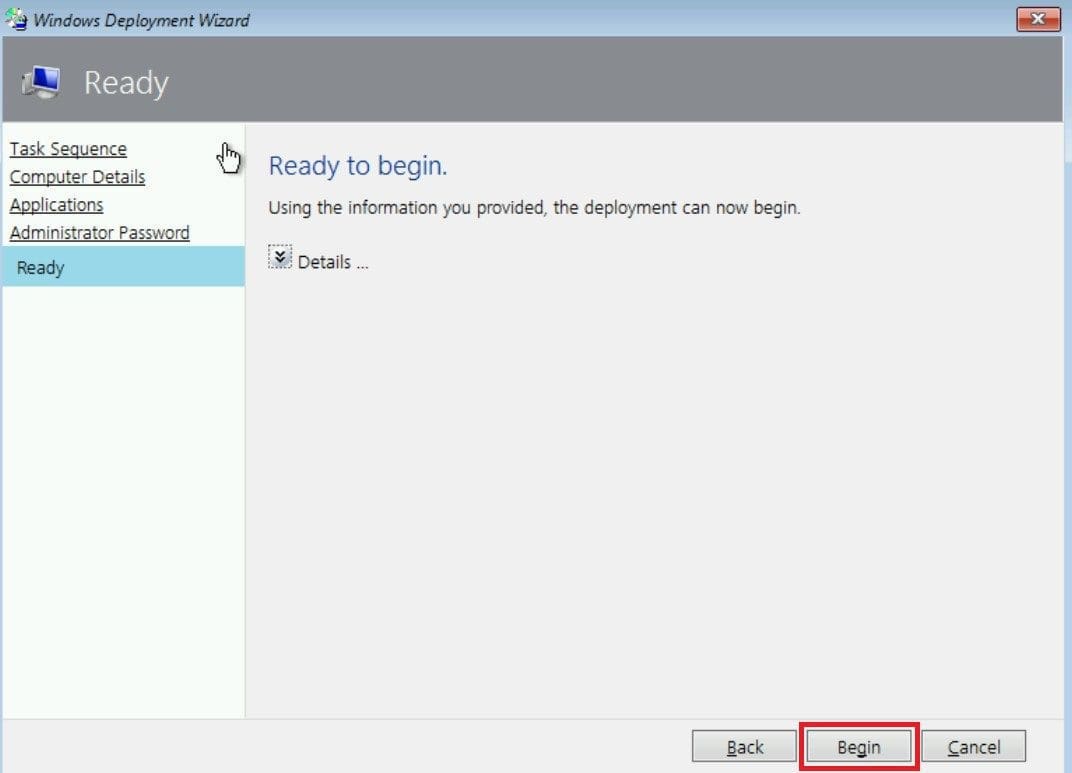This screenshot has width=1072, height=773.
Task: Navigate to the Applications step
Action: coord(56,205)
